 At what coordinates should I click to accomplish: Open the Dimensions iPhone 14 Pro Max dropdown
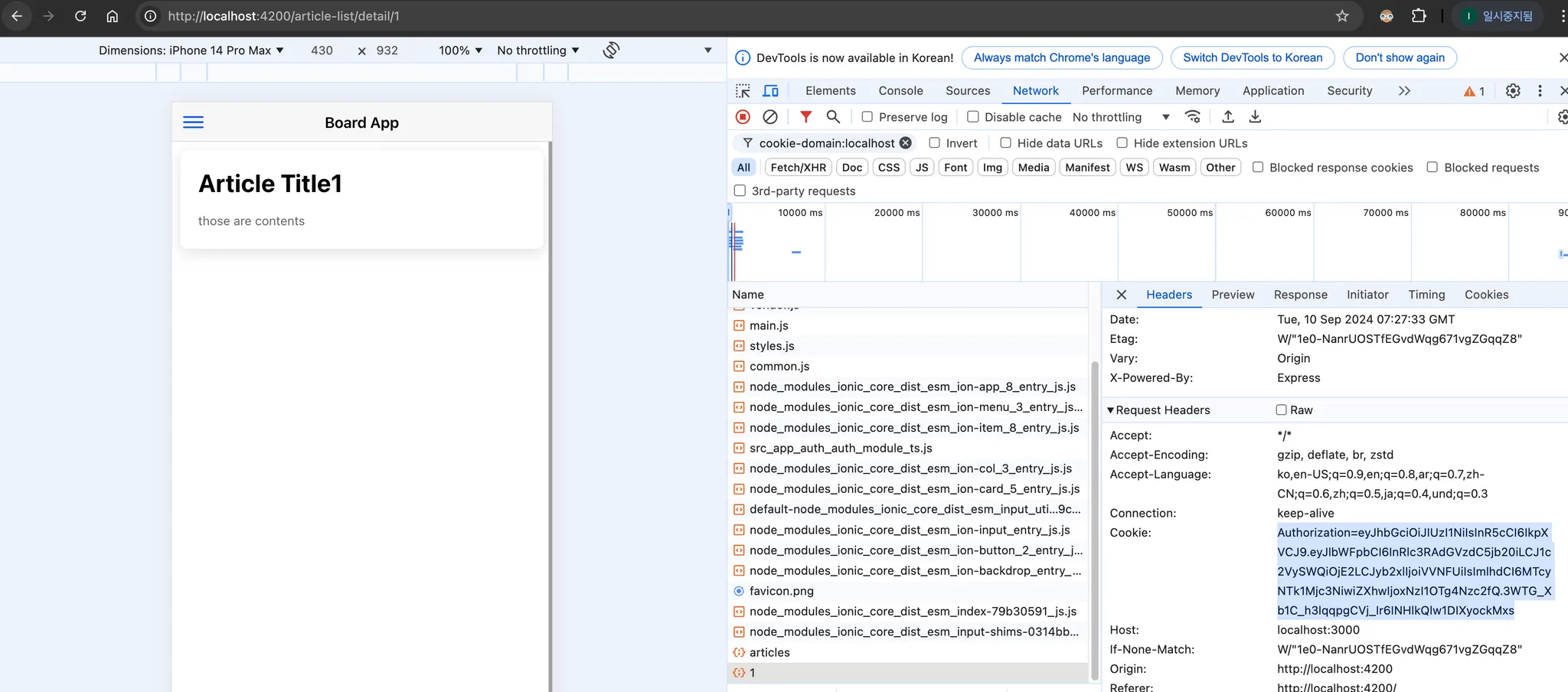coord(191,51)
